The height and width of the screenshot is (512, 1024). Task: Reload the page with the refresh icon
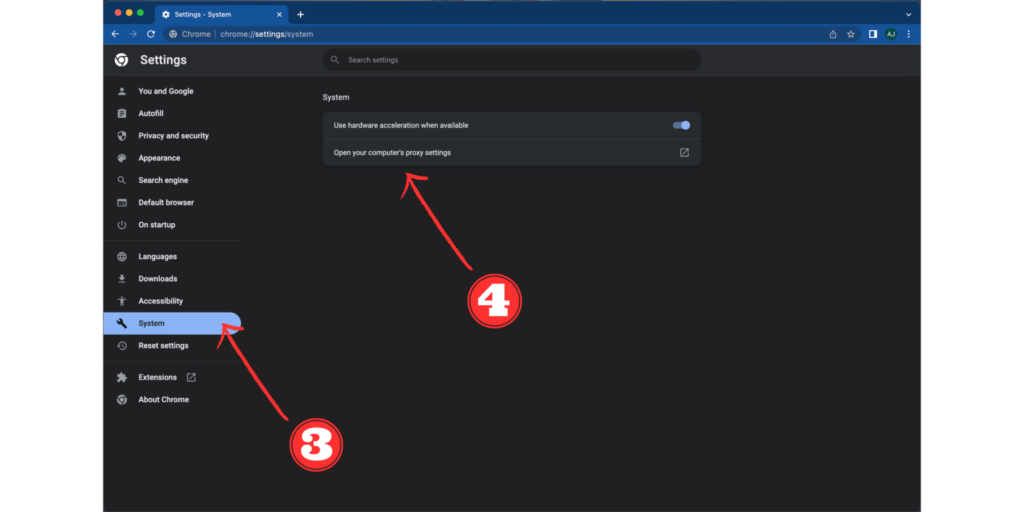point(151,34)
